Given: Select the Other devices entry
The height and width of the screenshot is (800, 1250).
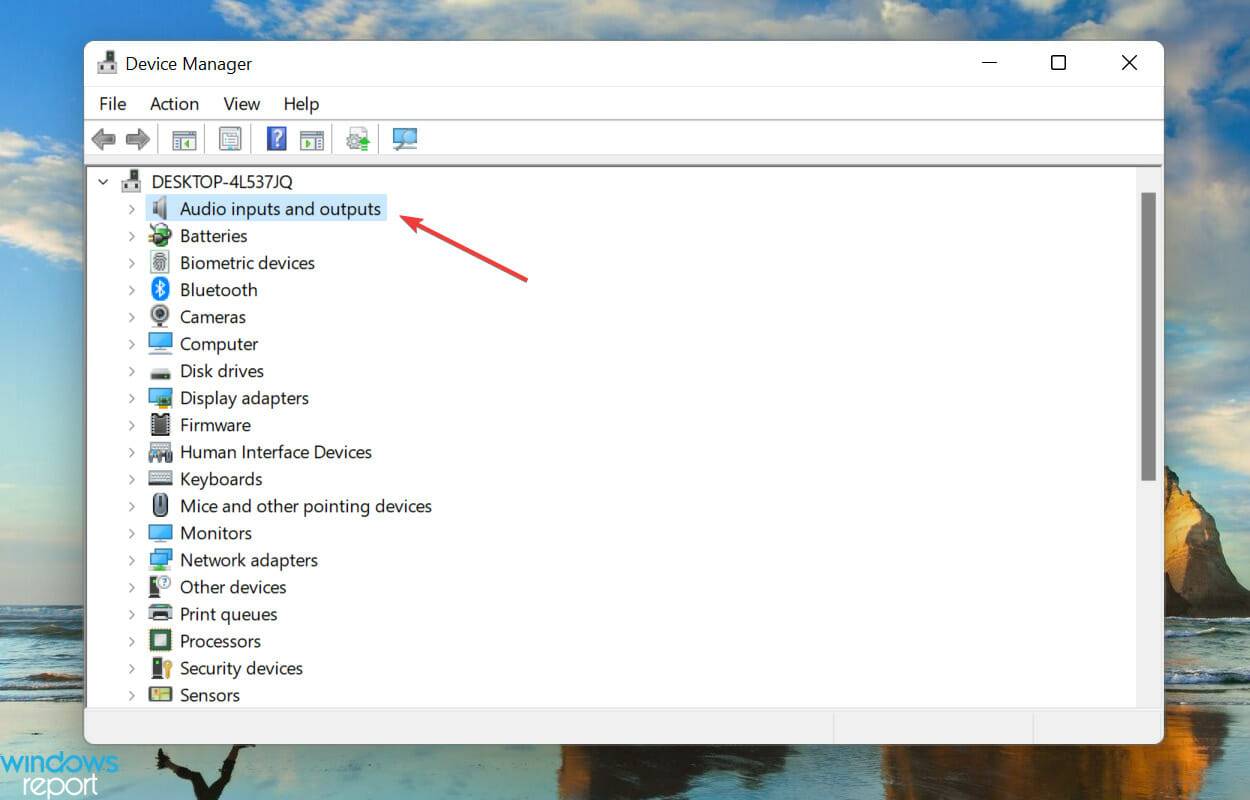Looking at the screenshot, I should point(233,587).
